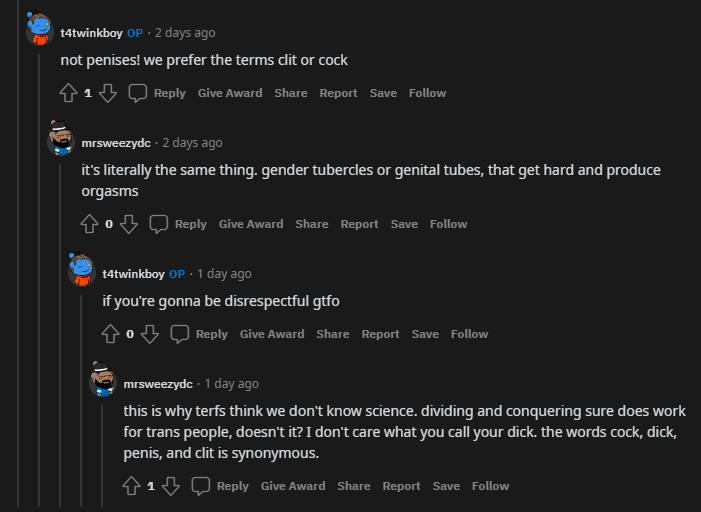
Task: Downvote t4twinkboy's comment about preferred terms
Action: coord(108,93)
